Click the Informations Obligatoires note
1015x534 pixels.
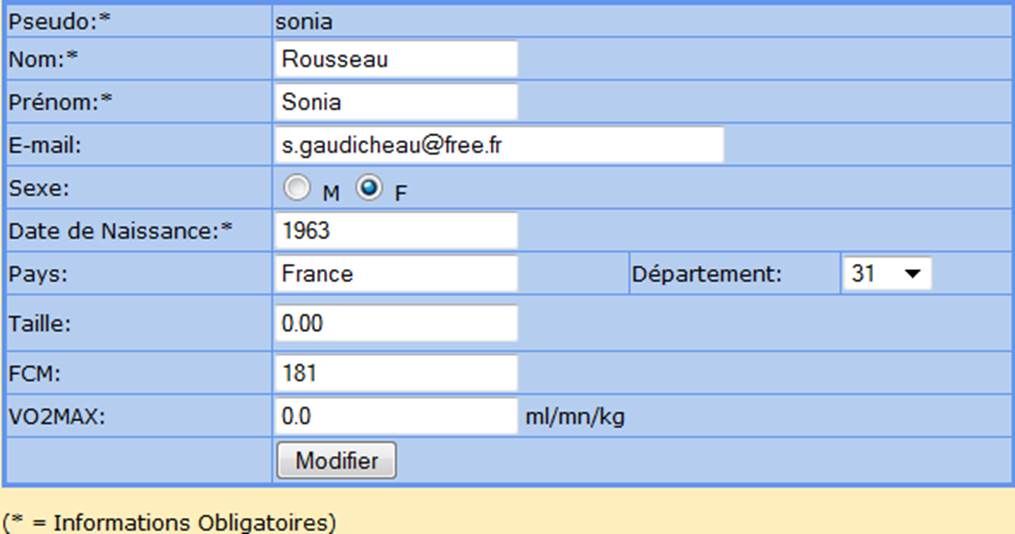point(169,522)
